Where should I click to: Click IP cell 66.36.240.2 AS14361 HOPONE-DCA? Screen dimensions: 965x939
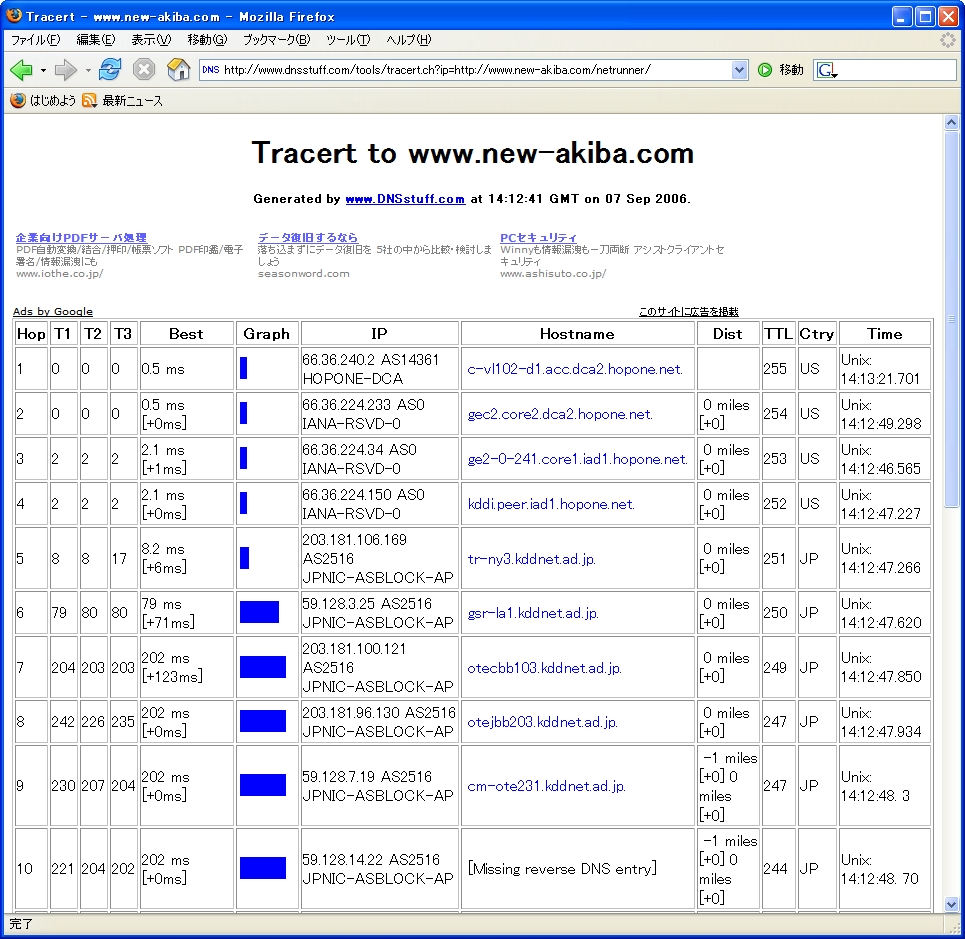pyautogui.click(x=379, y=369)
